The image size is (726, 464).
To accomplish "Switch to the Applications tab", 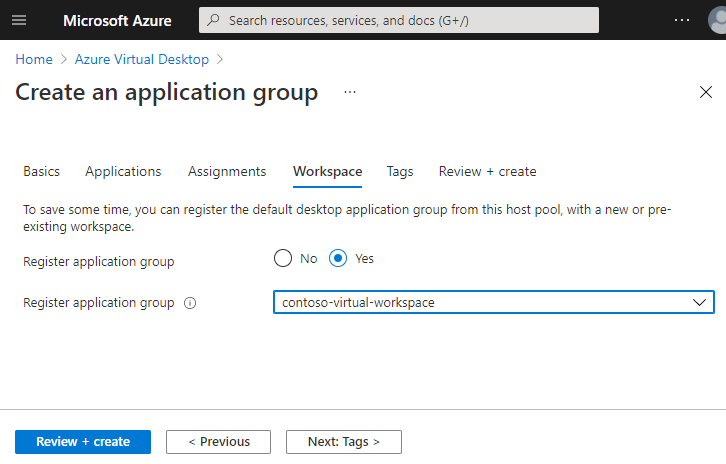I will pyautogui.click(x=123, y=171).
